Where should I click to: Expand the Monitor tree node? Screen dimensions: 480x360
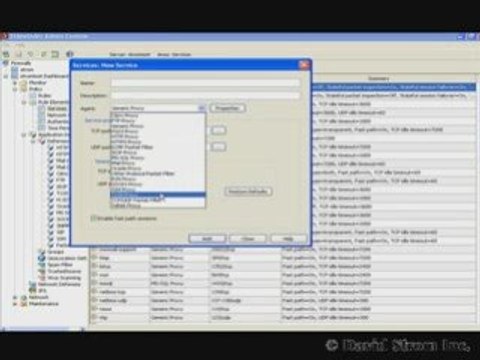(15, 82)
